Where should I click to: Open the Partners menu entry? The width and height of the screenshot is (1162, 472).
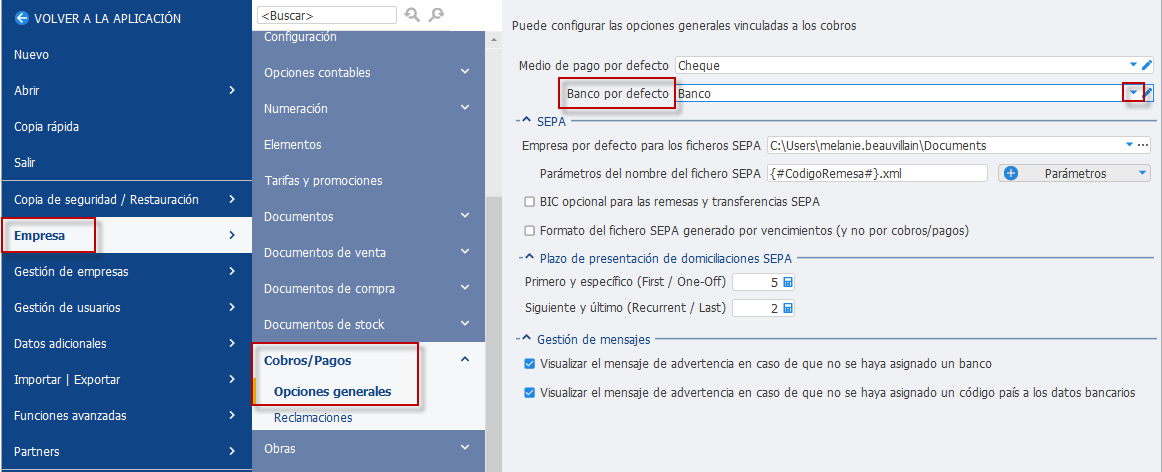pos(126,451)
